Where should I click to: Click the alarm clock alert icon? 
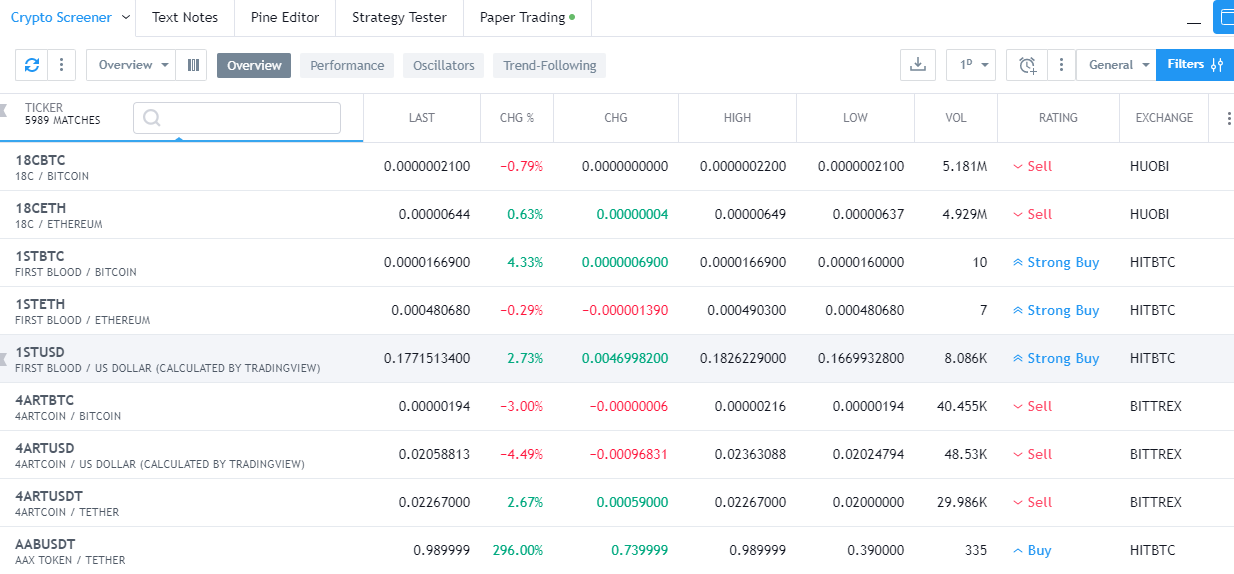tap(1027, 65)
